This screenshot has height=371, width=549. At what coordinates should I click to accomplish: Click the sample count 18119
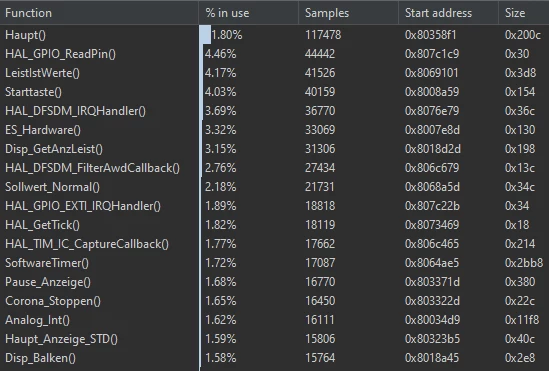pos(320,225)
